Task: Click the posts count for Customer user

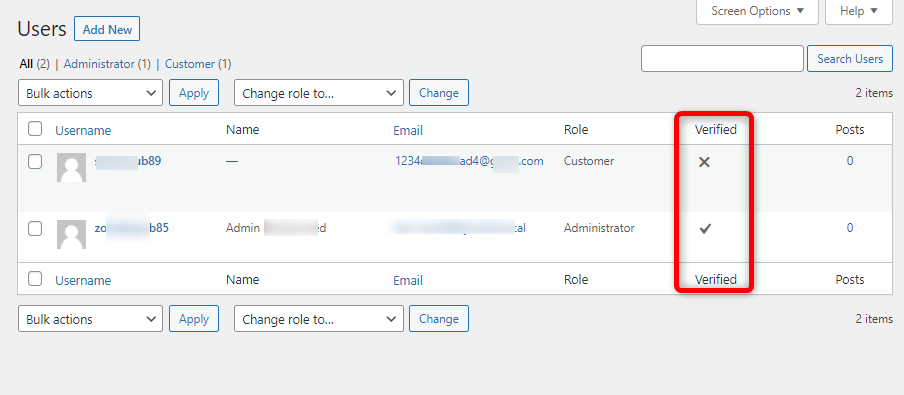Action: [x=850, y=161]
